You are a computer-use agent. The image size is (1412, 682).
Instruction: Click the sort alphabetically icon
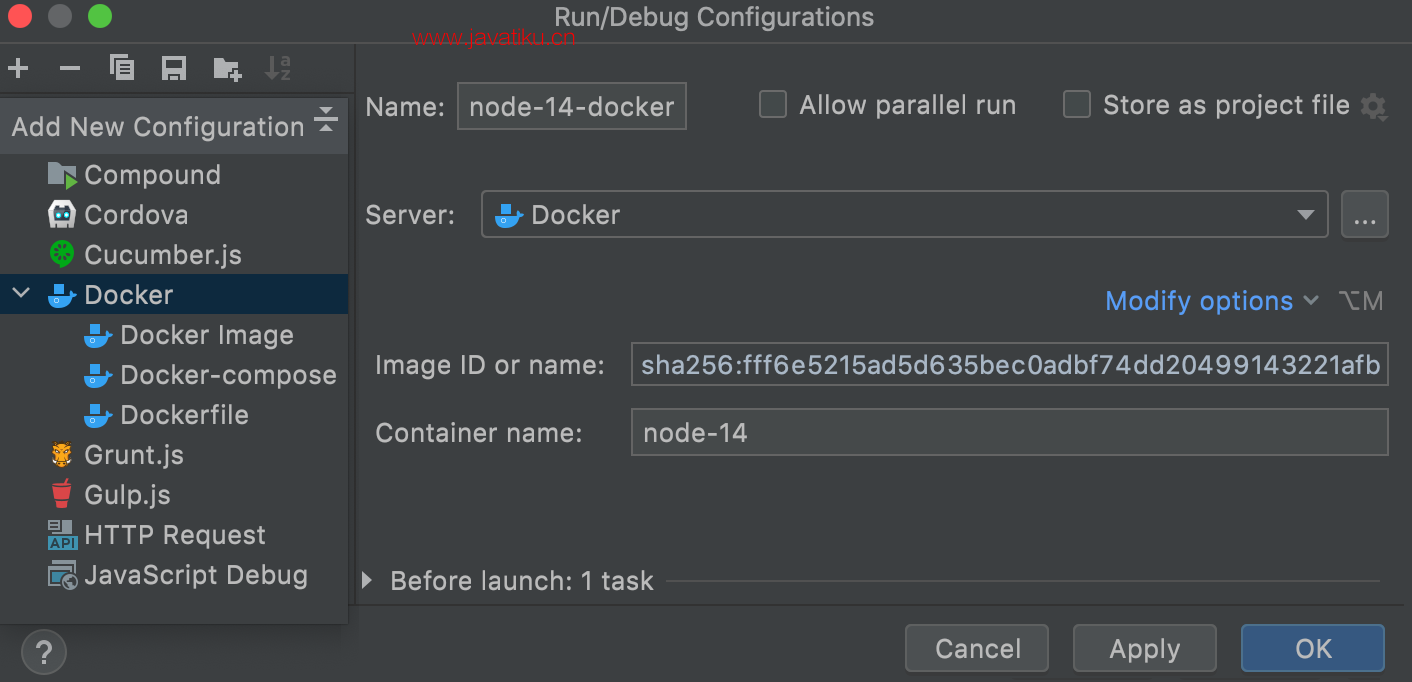point(278,69)
